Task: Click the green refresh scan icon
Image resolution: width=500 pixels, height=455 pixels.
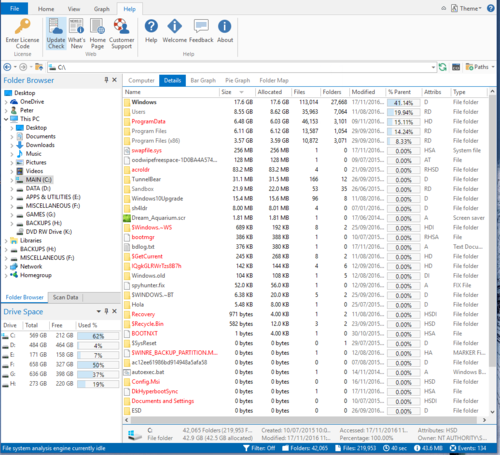Action: pos(443,67)
